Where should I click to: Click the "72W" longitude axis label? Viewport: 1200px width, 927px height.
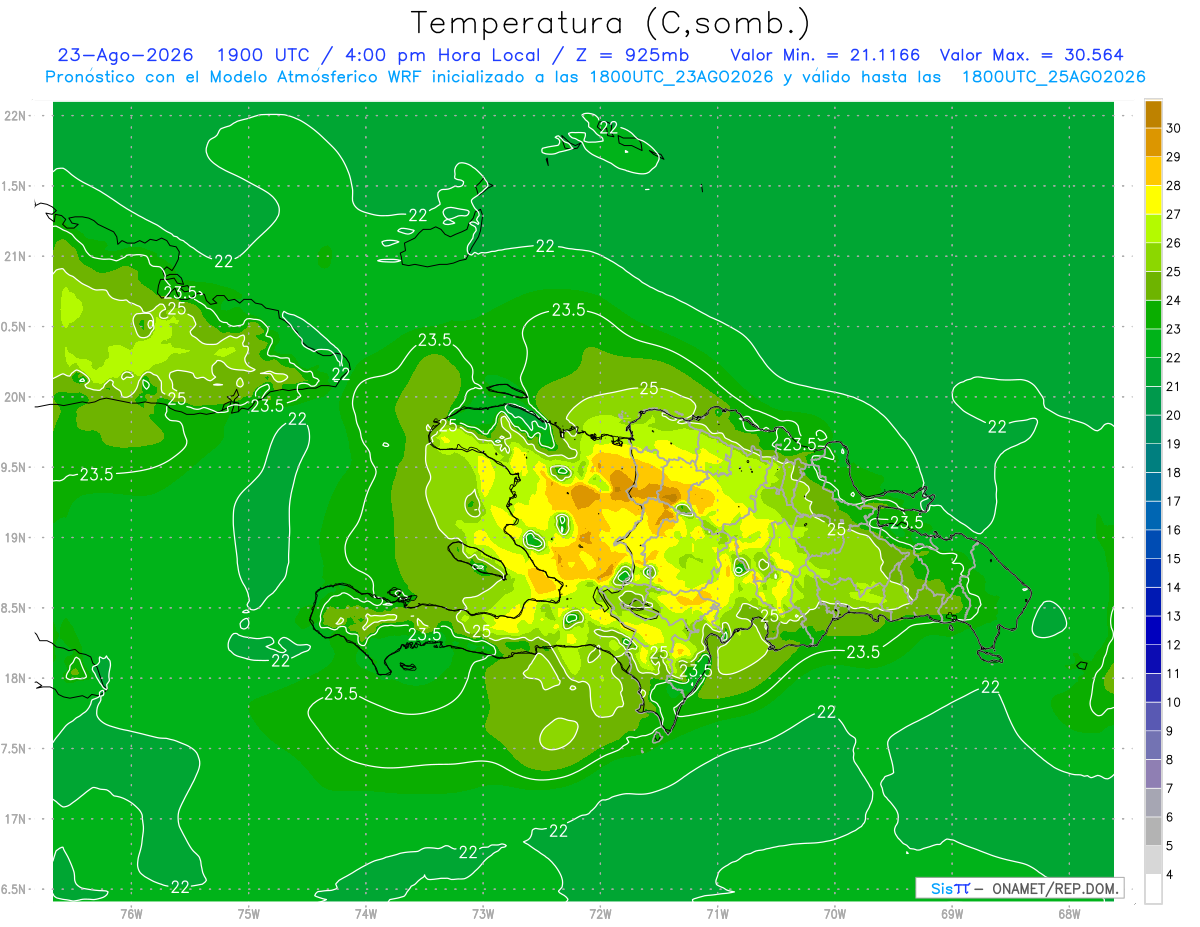pos(600,914)
